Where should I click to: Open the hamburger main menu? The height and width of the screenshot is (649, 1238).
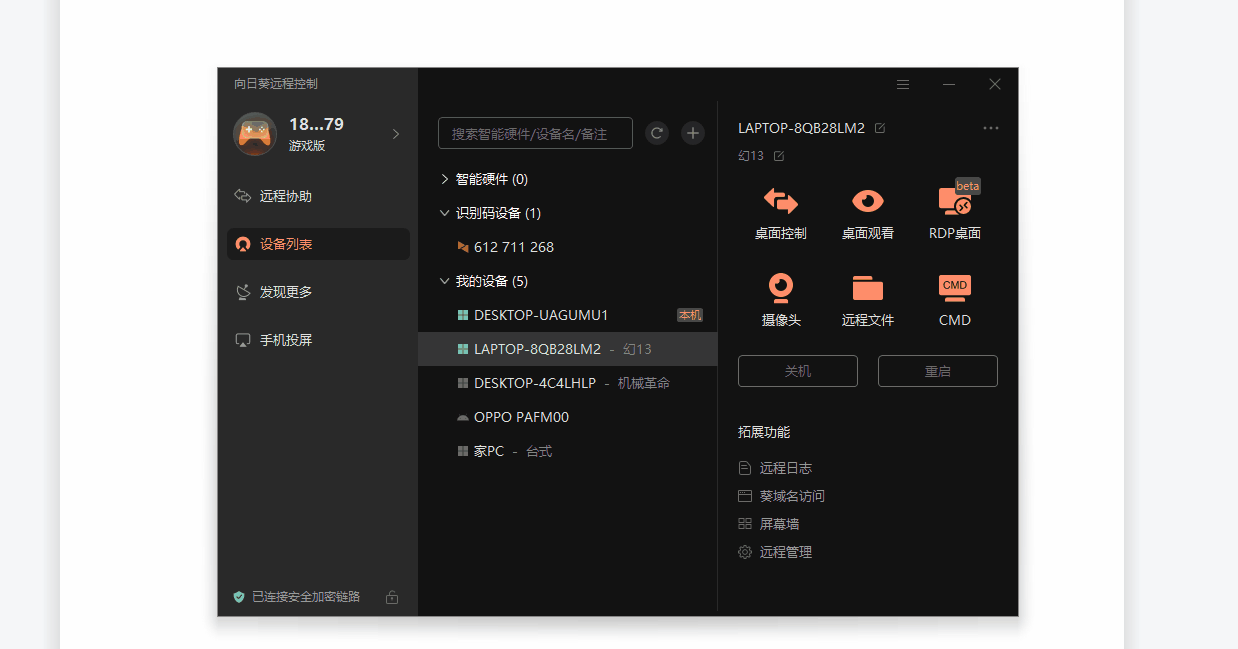[903, 84]
